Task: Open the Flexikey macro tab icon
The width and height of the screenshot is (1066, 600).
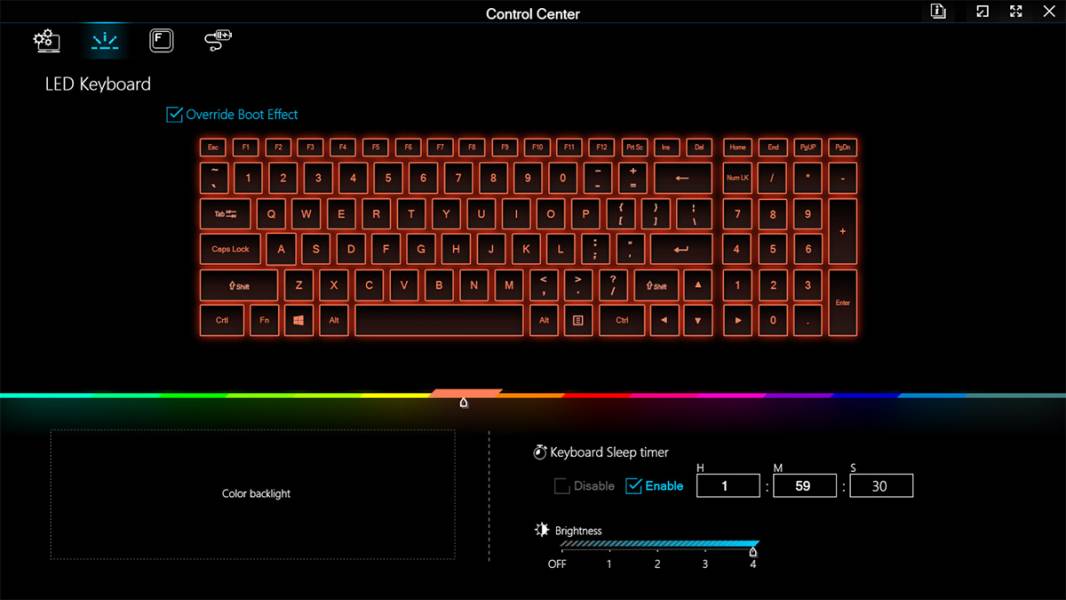Action: [x=161, y=41]
